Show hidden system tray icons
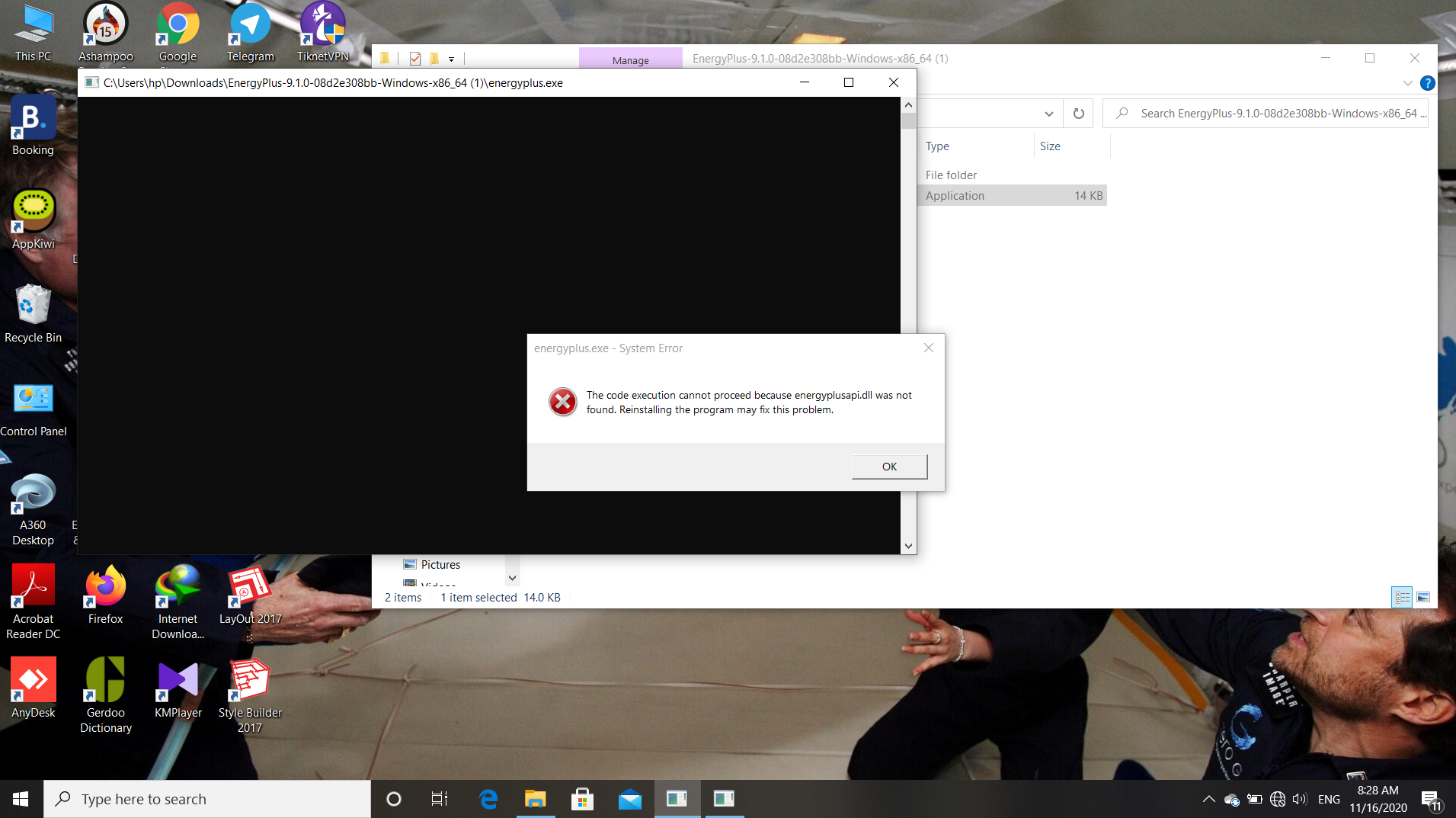This screenshot has height=818, width=1456. 1208,799
